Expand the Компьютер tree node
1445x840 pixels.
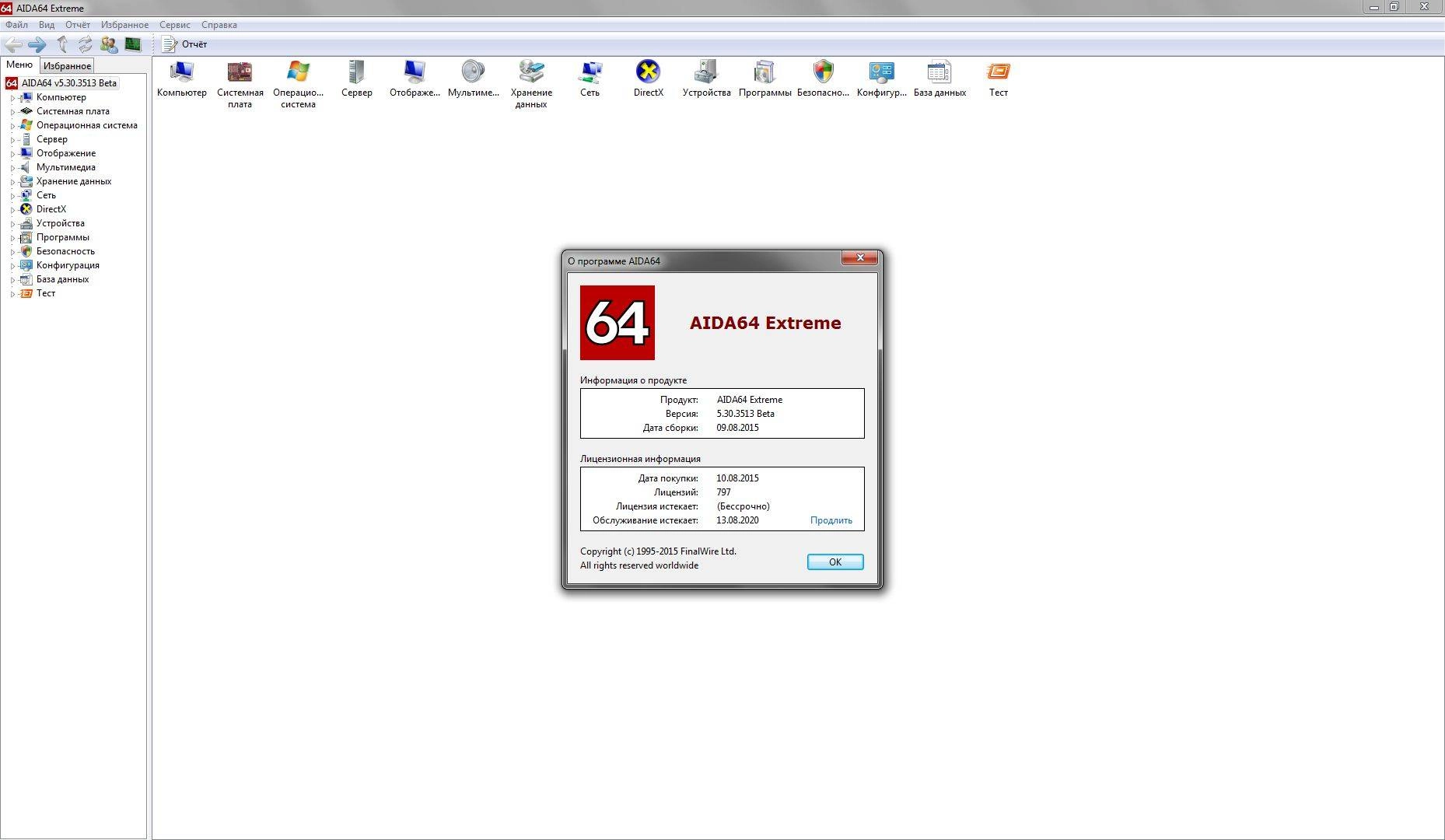pyautogui.click(x=12, y=98)
